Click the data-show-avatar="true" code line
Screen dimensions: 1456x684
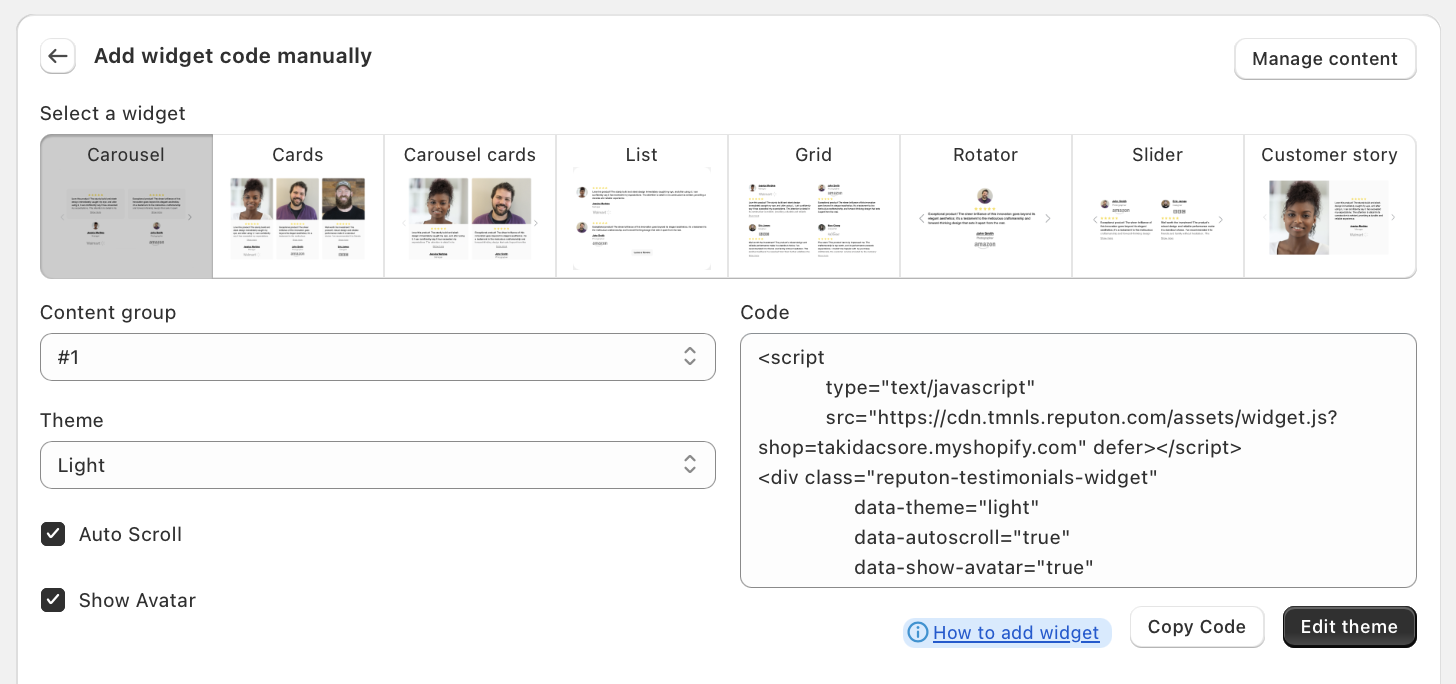[x=974, y=567]
